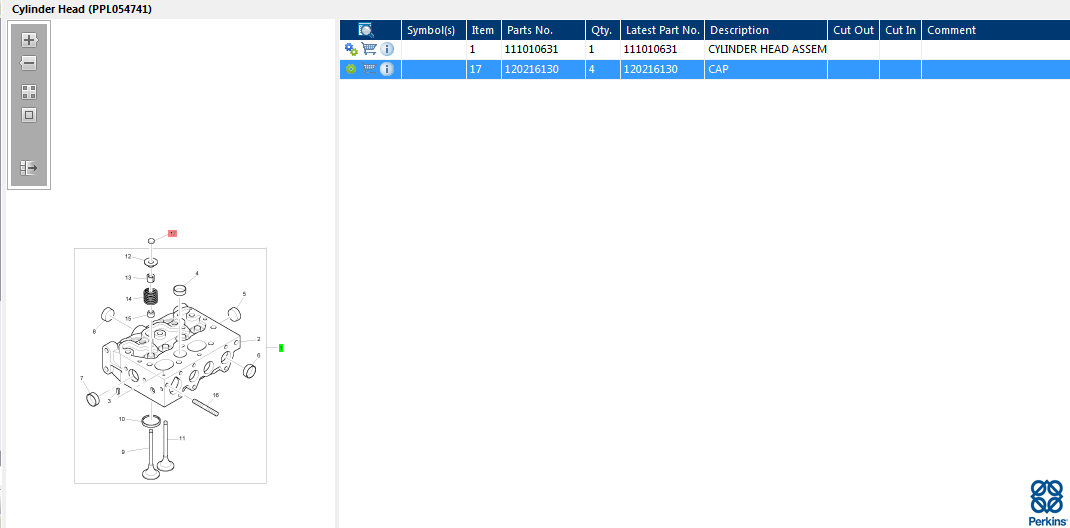1070x528 pixels.
Task: Zoom in on the parts diagram
Action: [29, 40]
